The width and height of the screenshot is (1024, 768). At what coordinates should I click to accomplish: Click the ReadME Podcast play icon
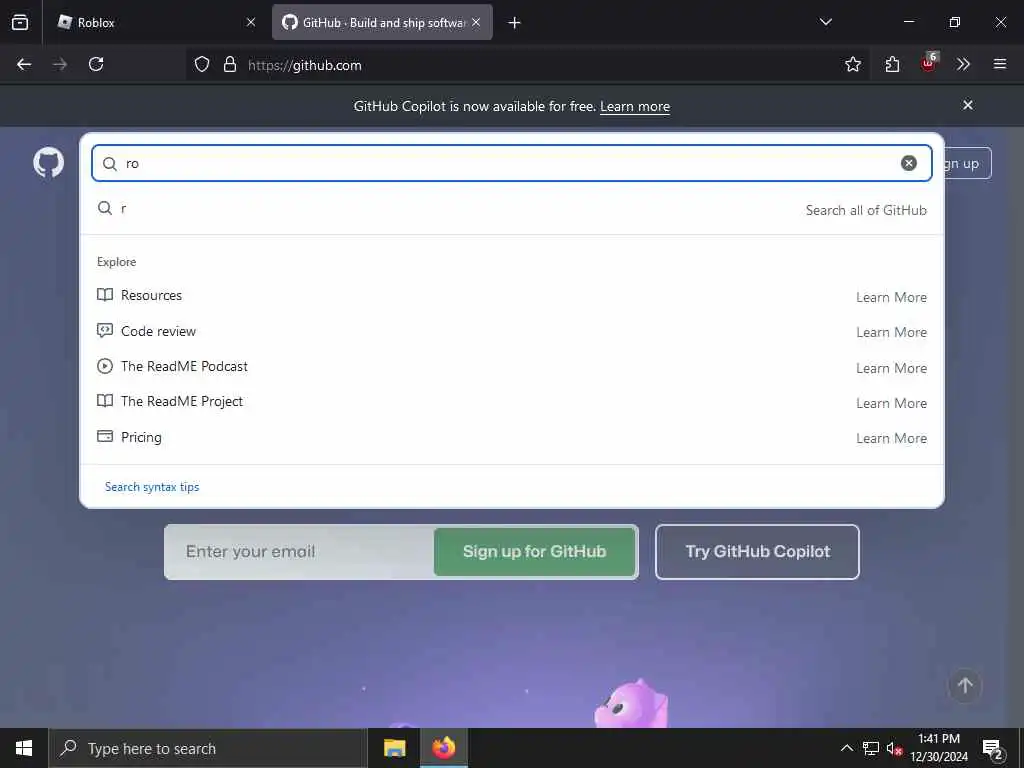point(104,366)
